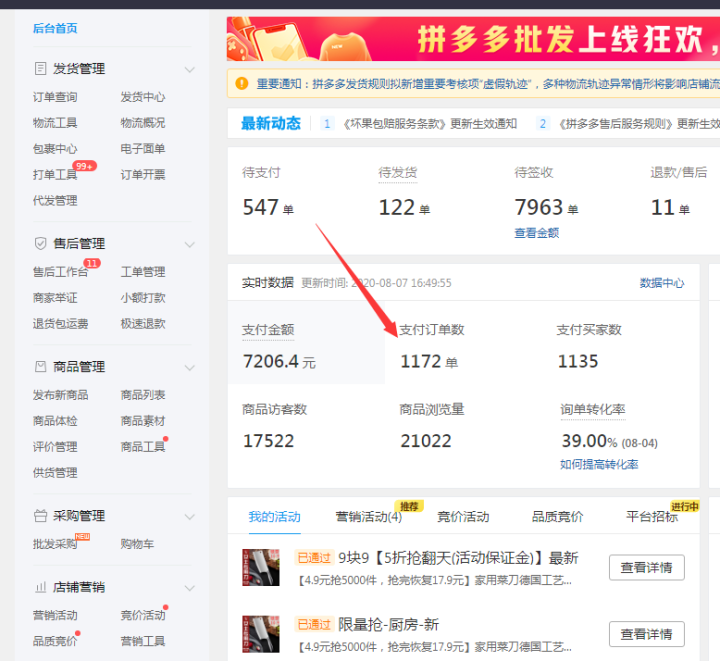Open 商品素材 menu item
The height and width of the screenshot is (661, 720).
coord(143,421)
